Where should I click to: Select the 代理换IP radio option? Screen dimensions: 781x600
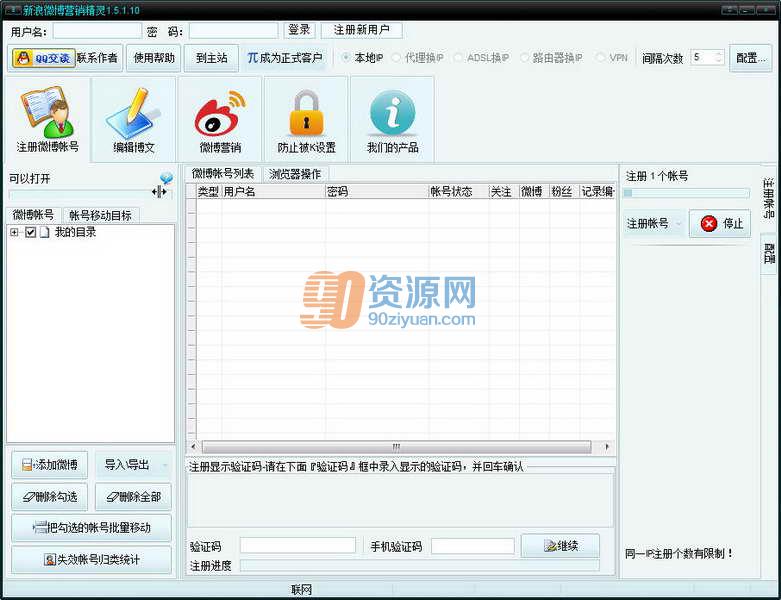pyautogui.click(x=396, y=58)
